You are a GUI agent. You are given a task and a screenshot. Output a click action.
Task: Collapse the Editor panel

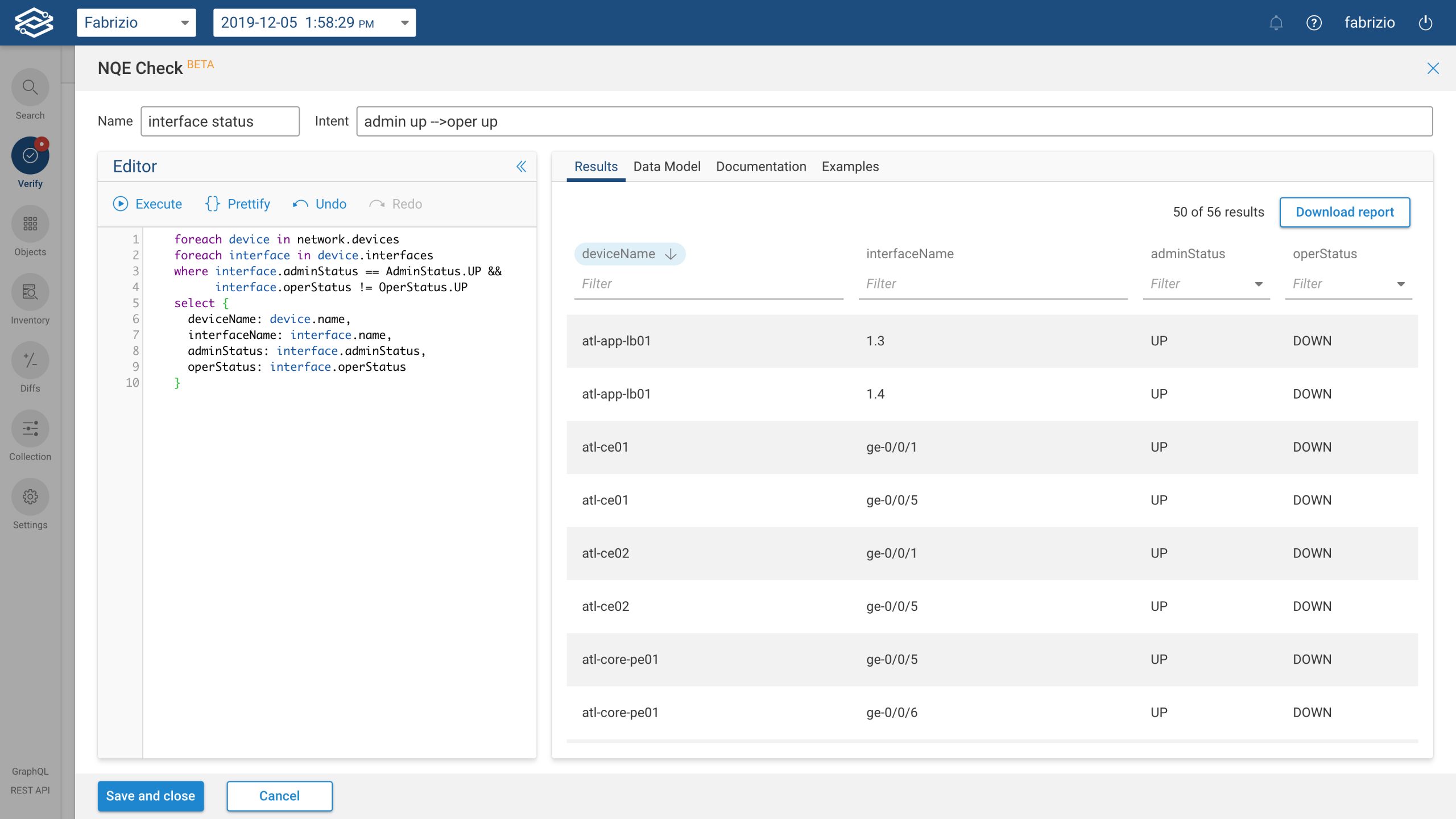521,167
